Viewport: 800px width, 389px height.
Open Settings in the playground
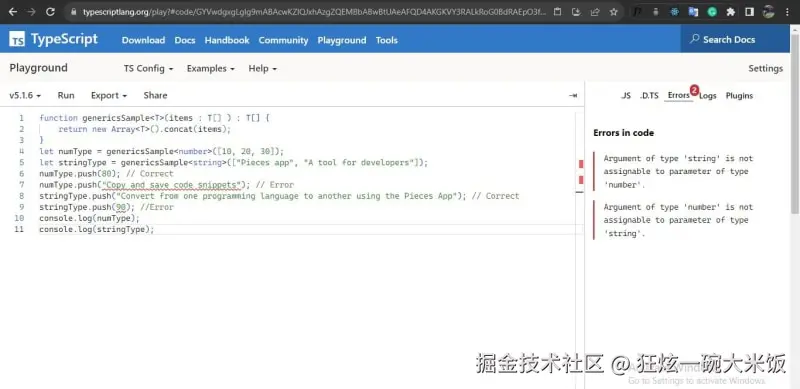[765, 68]
